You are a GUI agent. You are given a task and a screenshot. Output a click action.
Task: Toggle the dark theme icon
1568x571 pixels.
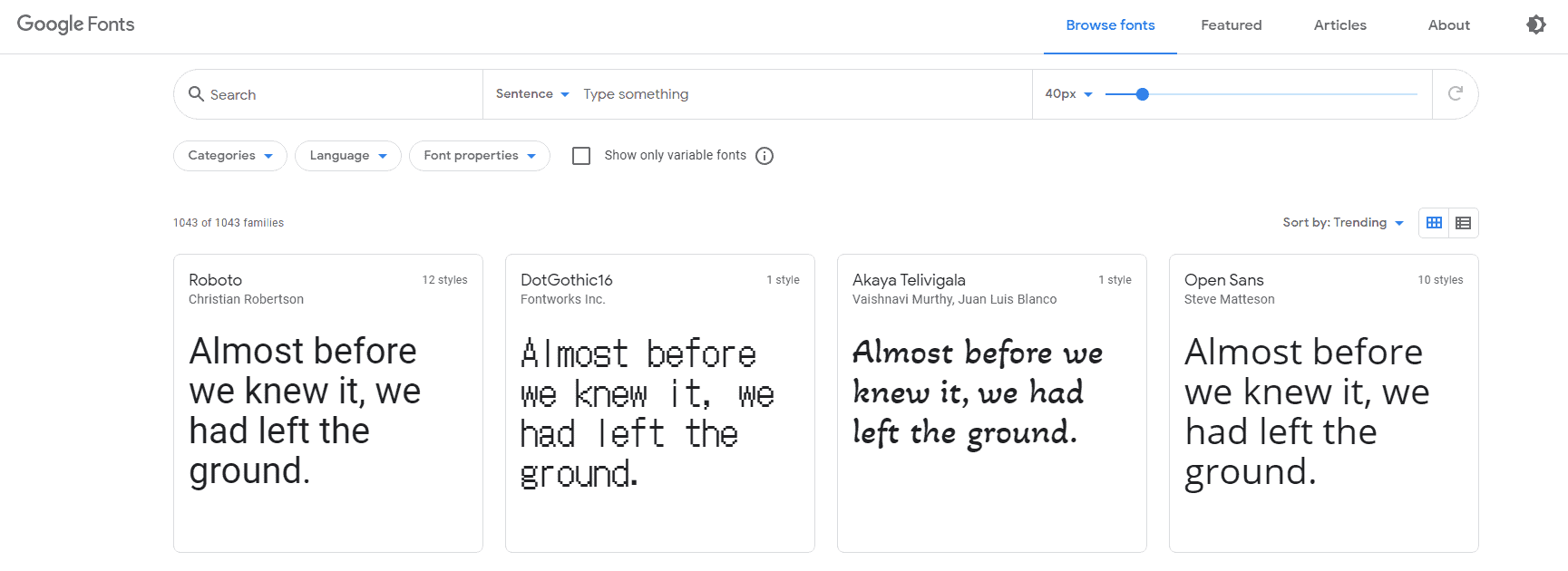click(1535, 24)
